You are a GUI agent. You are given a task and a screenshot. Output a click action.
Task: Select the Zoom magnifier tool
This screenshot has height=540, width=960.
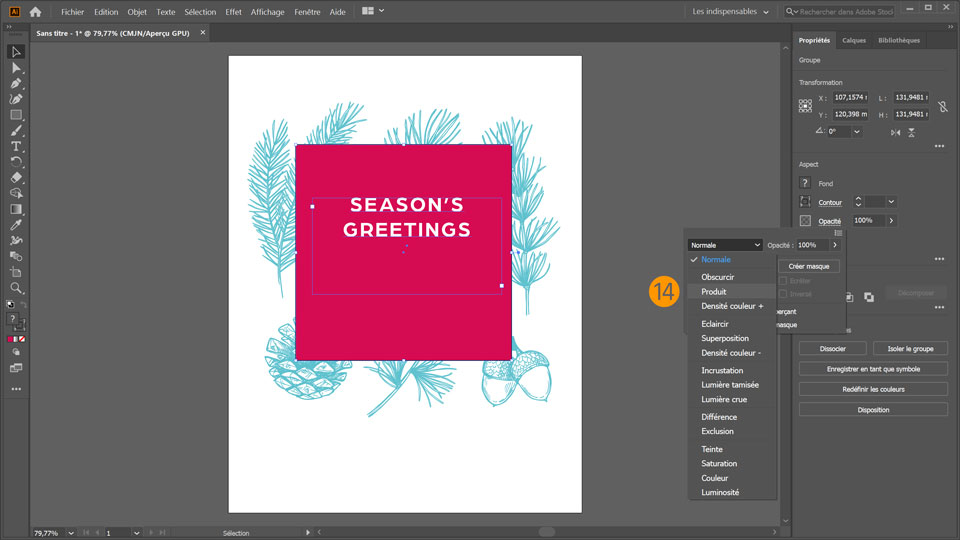click(x=16, y=288)
